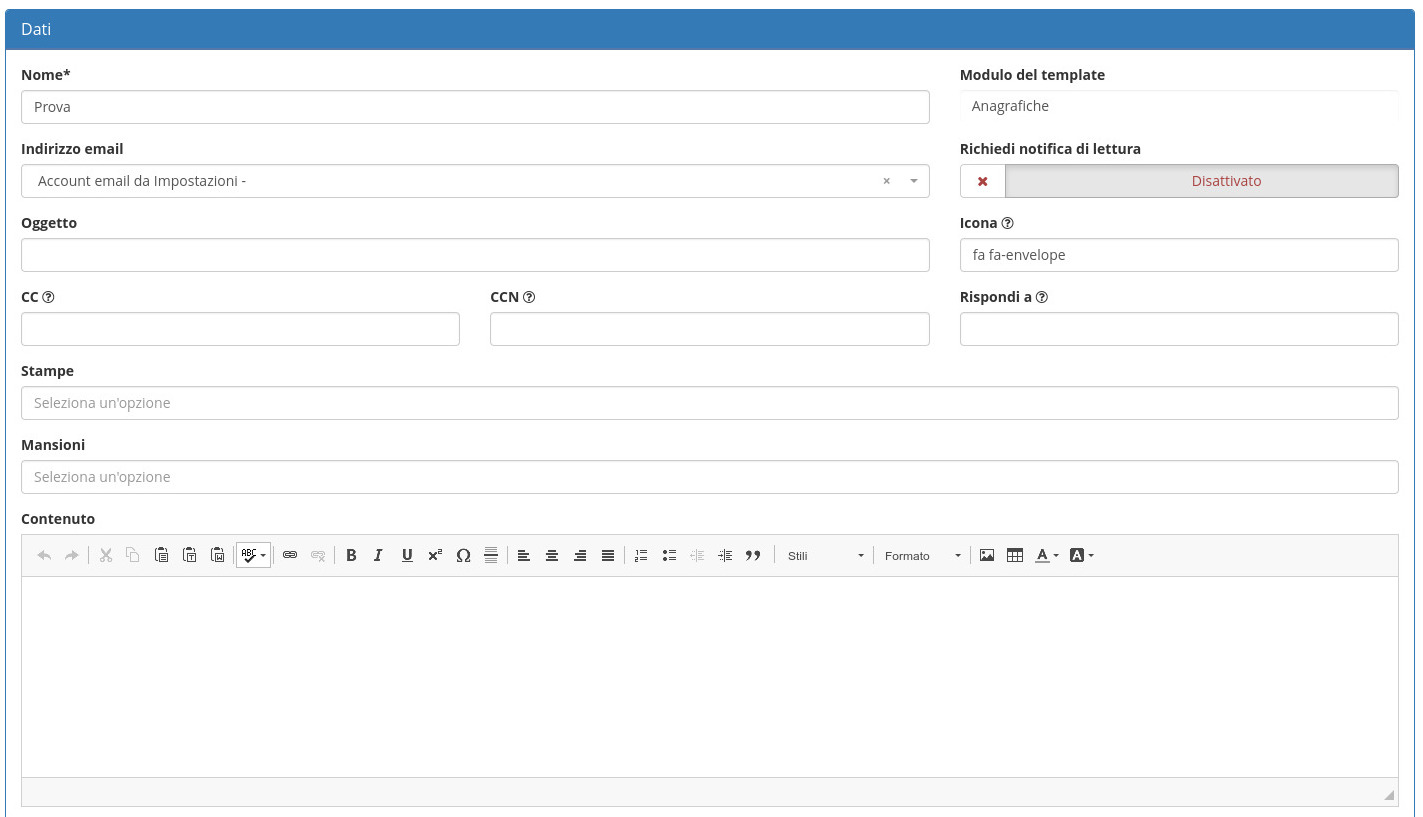Image resolution: width=1423 pixels, height=817 pixels.
Task: Expand the Stili styles dropdown
Action: point(825,555)
